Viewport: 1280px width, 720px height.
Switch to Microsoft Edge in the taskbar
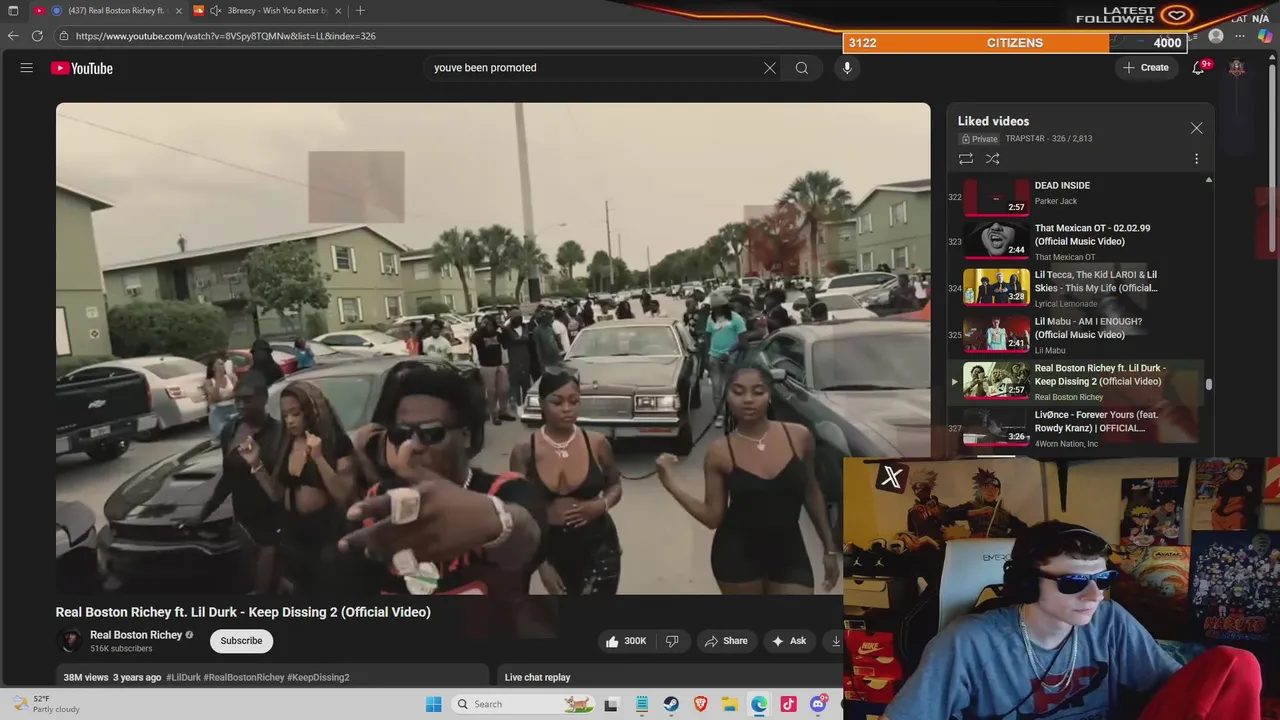point(759,704)
